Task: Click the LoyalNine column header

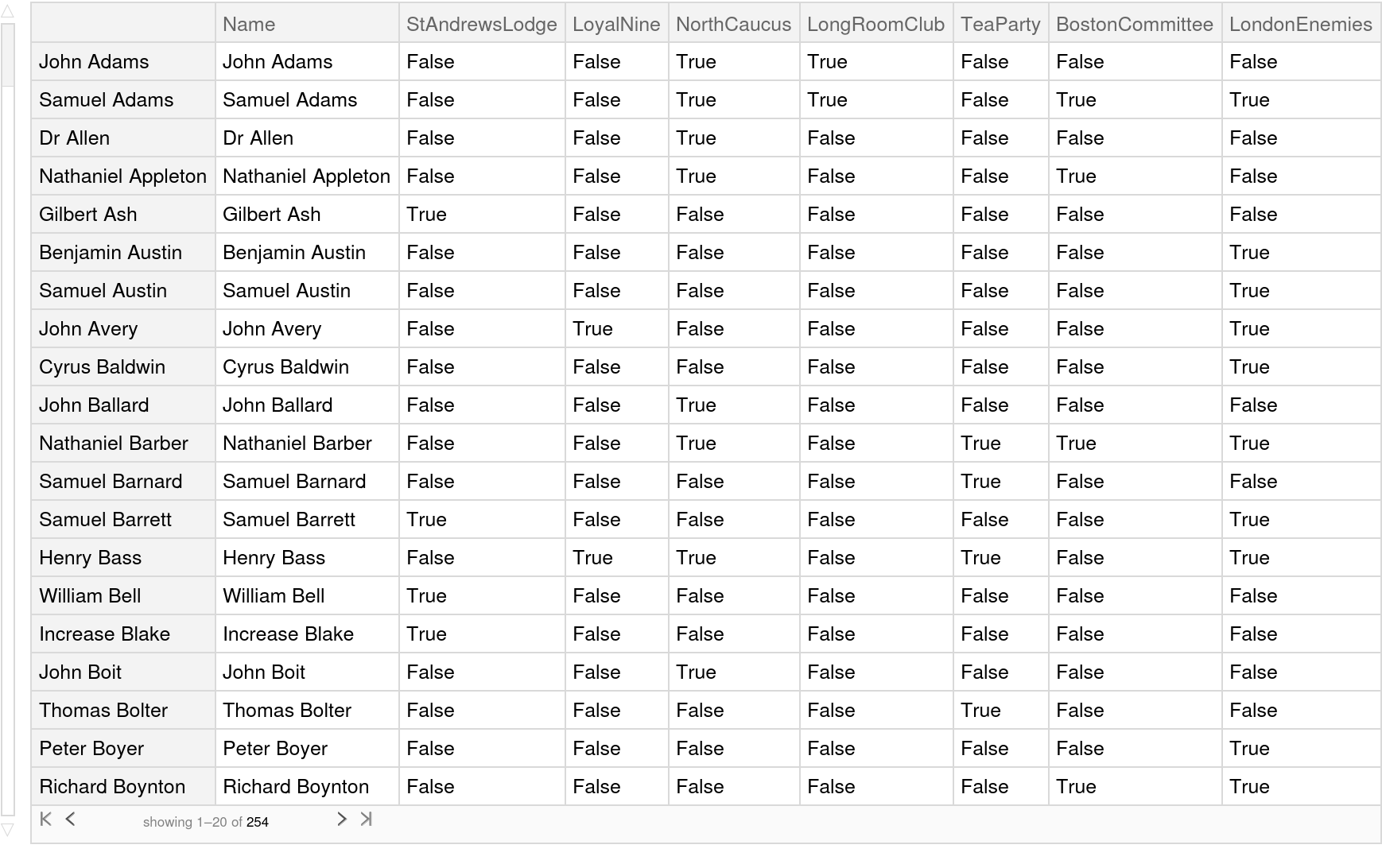Action: 616,24
